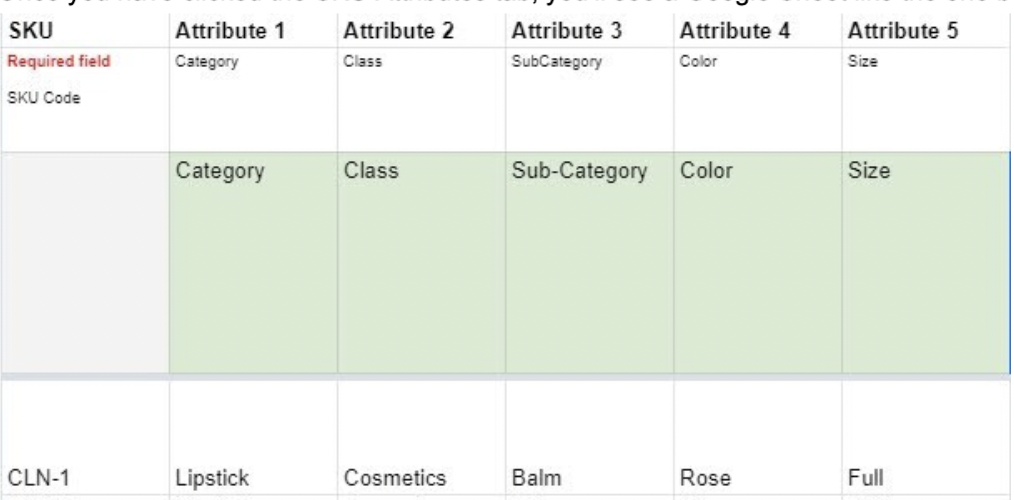The image size is (1014, 500).
Task: Select the SKU Code label cell
Action: (44, 98)
